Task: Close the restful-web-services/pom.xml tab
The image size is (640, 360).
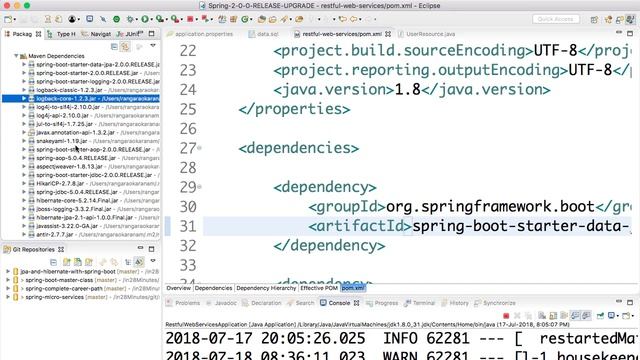Action: click(x=388, y=34)
